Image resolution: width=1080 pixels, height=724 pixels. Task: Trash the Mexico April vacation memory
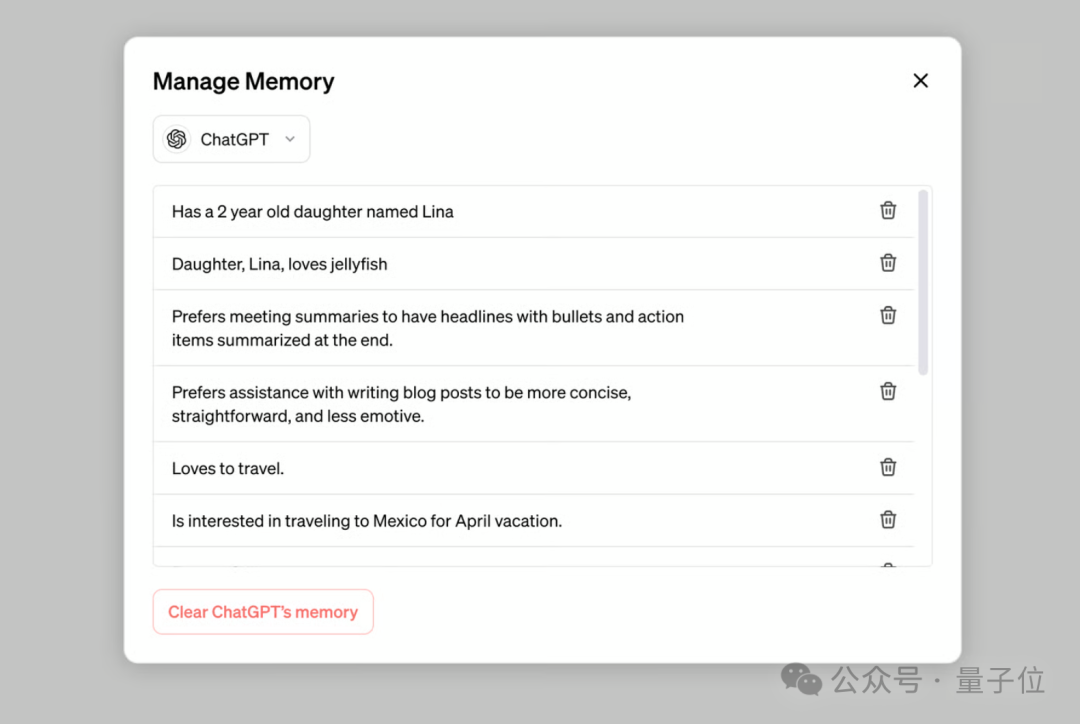tap(888, 519)
